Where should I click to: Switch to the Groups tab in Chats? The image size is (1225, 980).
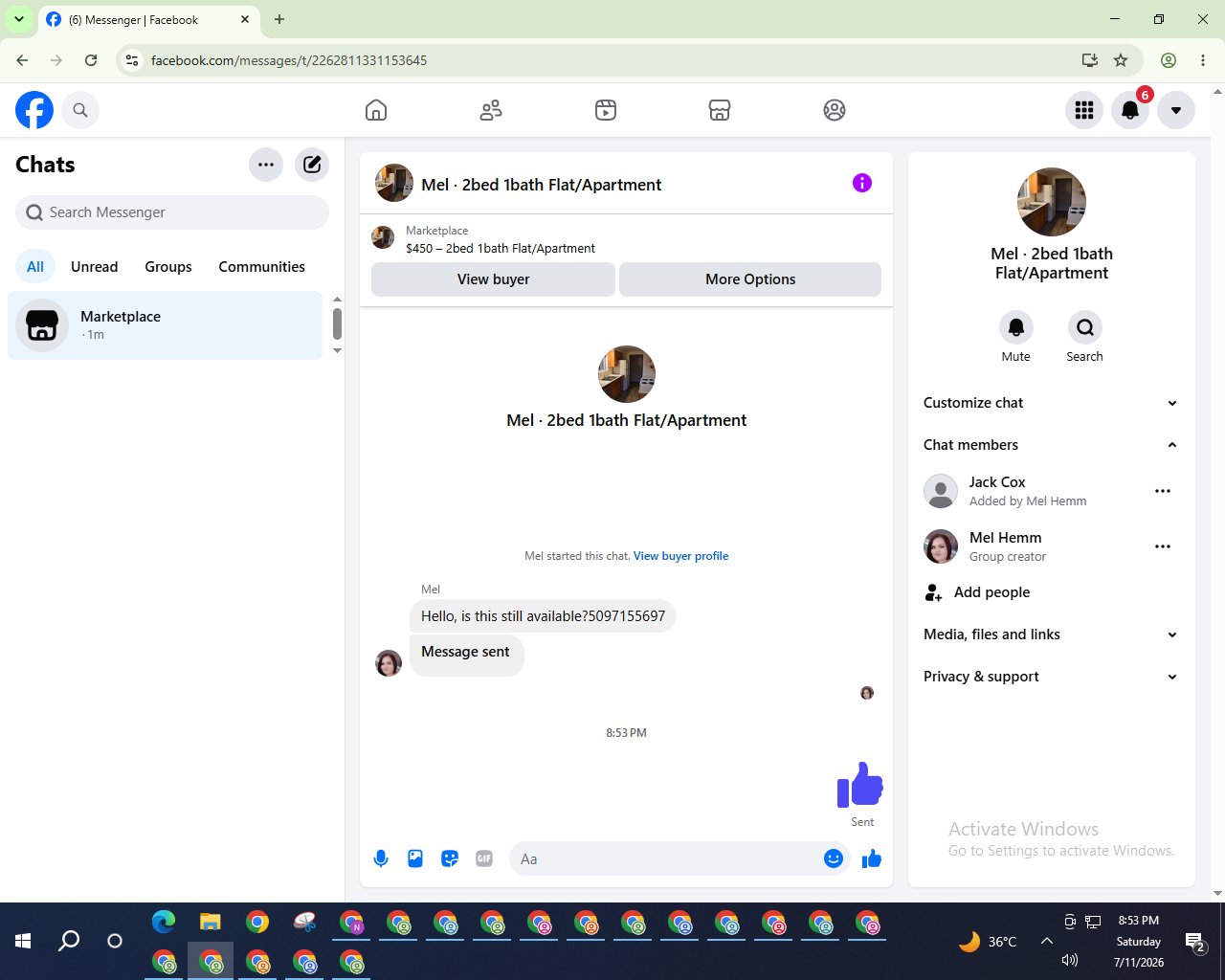(x=168, y=267)
